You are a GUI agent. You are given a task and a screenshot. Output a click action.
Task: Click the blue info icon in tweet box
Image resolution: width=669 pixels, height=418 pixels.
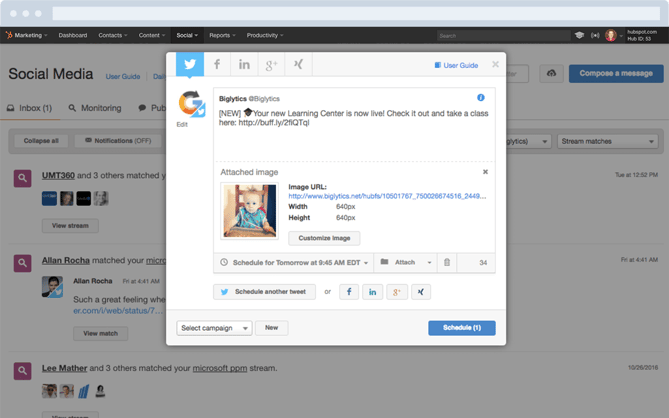481,98
